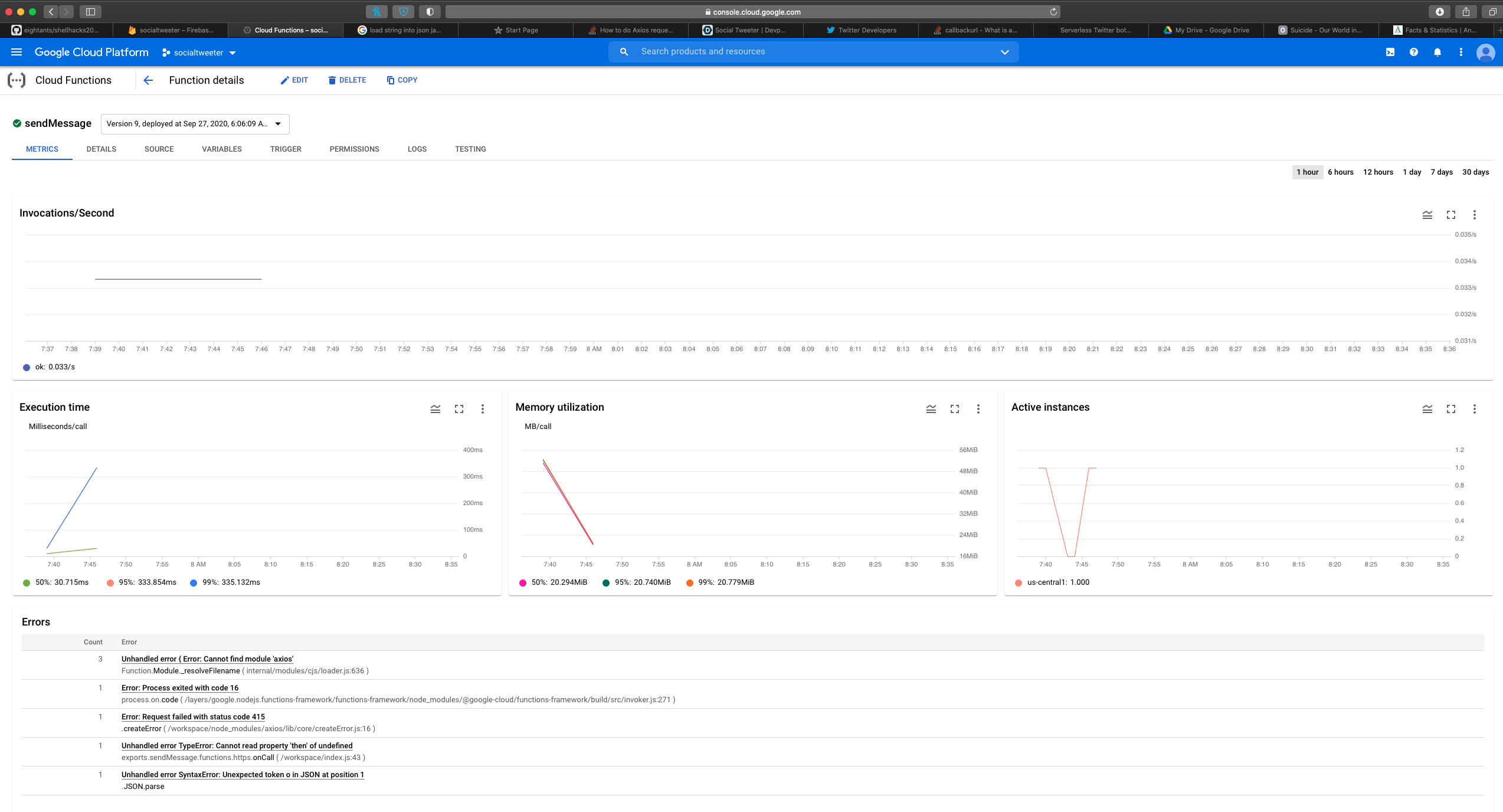Select the 1 hour time range
This screenshot has width=1503, height=812.
(1307, 172)
